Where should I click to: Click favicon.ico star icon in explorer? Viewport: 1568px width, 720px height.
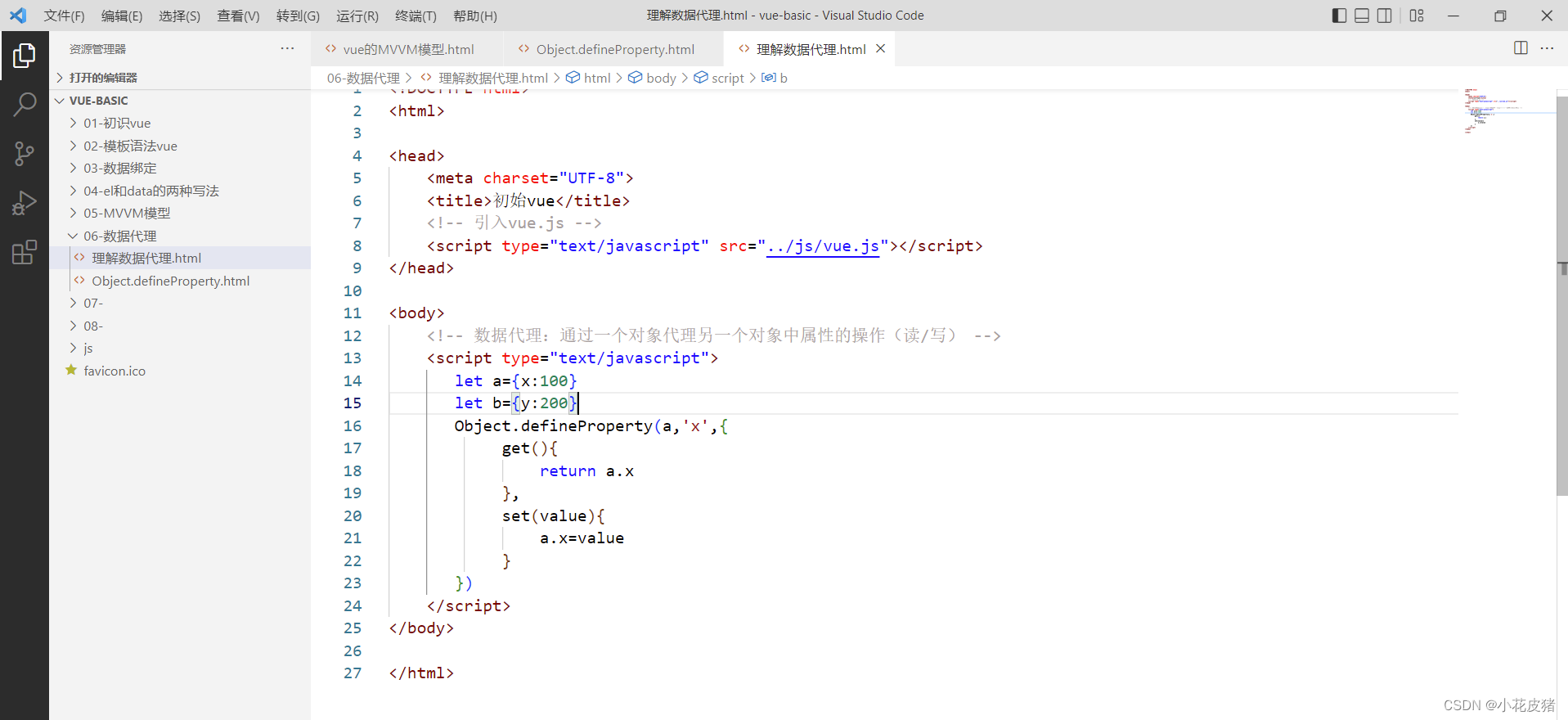(71, 371)
